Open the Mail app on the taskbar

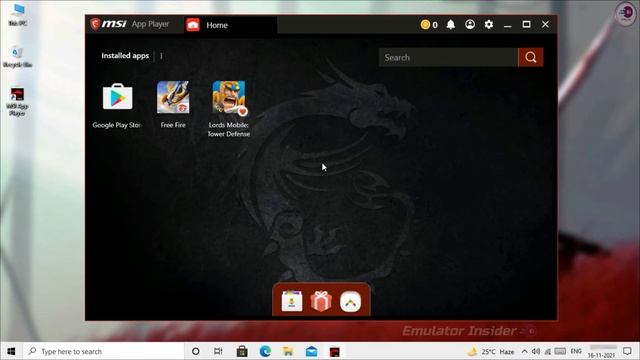[311, 351]
